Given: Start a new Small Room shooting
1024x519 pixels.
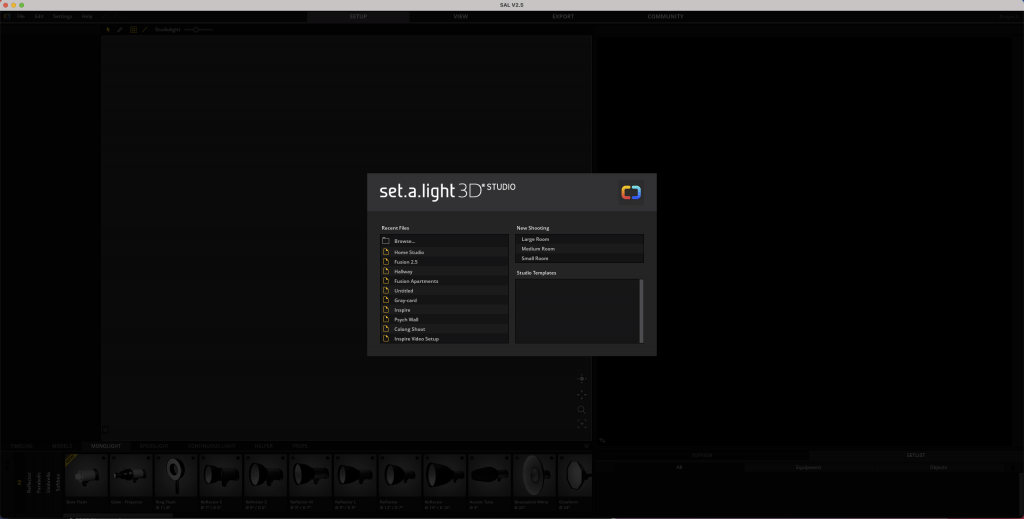Looking at the screenshot, I should [x=579, y=259].
